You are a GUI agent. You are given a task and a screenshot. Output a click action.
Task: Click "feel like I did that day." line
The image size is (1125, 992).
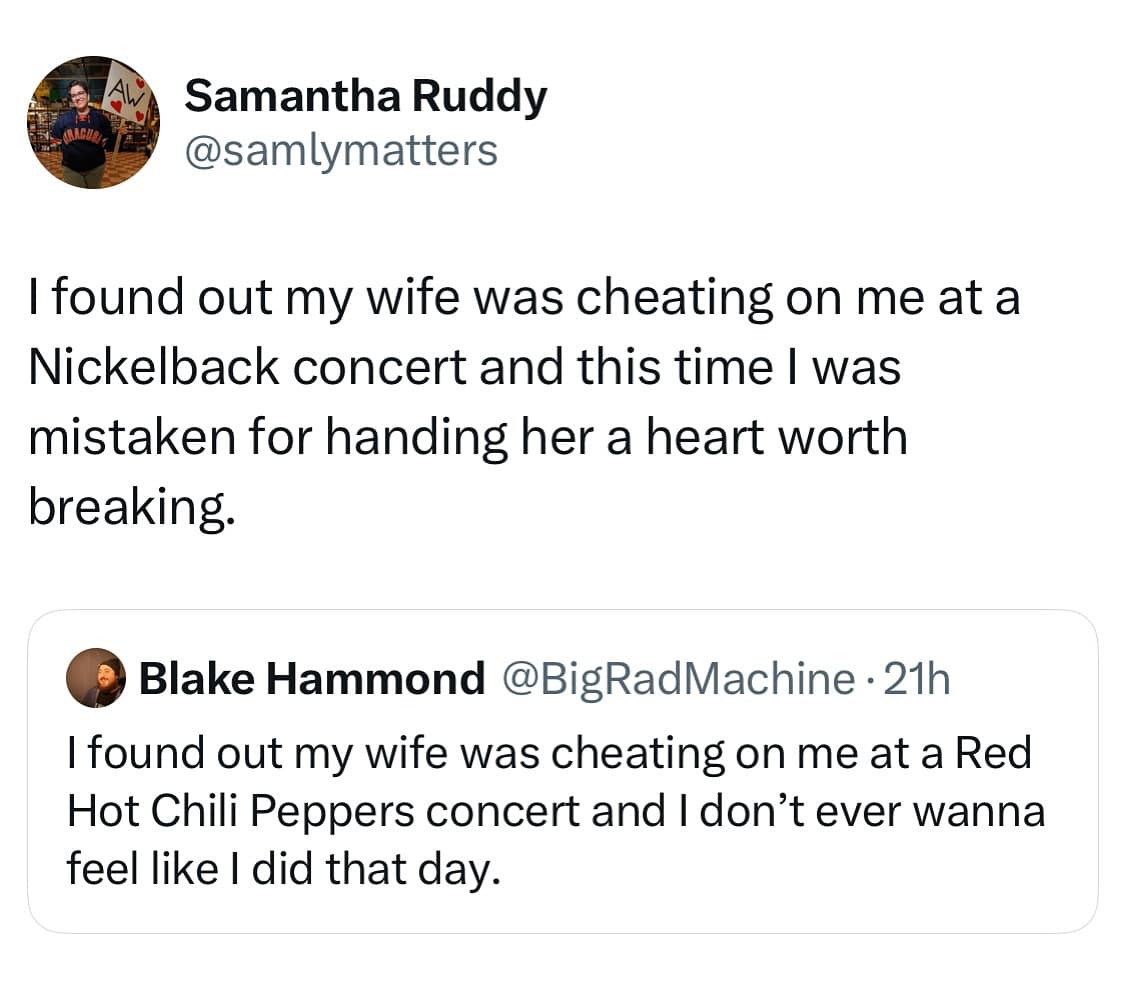[282, 868]
